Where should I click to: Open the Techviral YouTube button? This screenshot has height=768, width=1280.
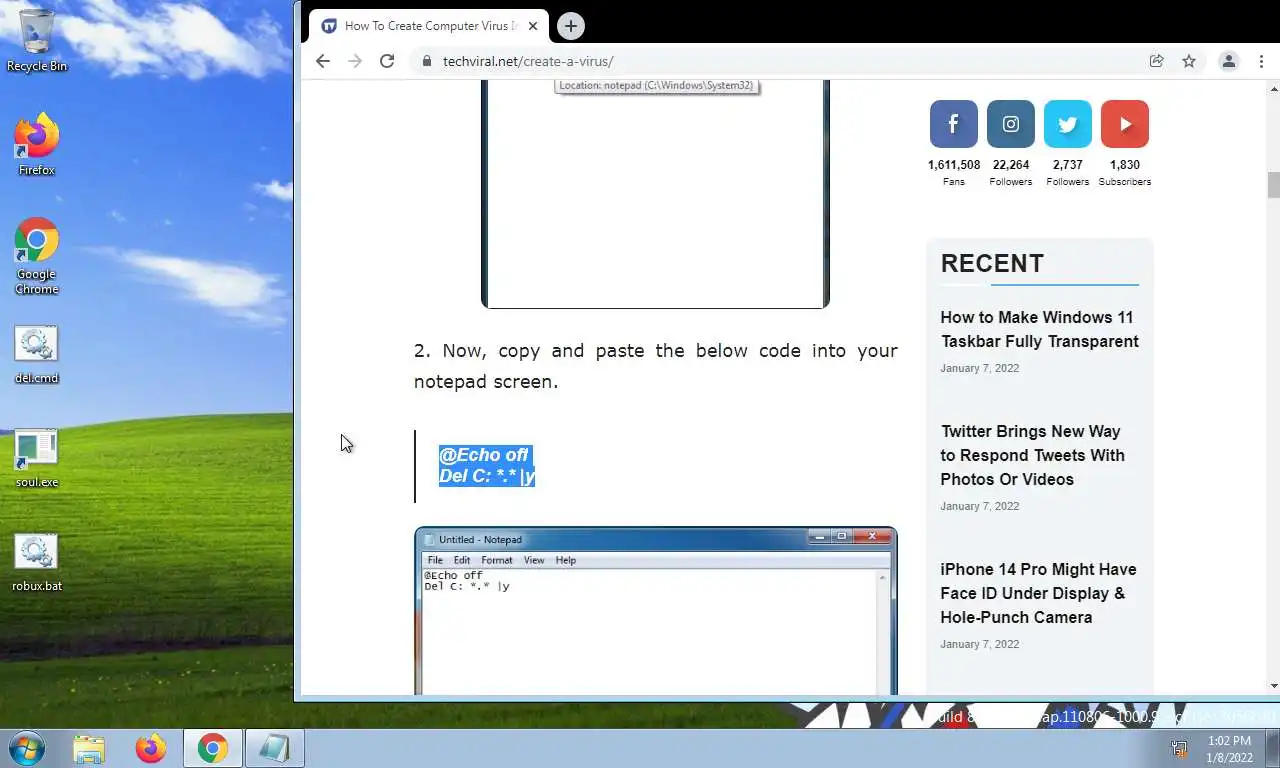[x=1125, y=124]
